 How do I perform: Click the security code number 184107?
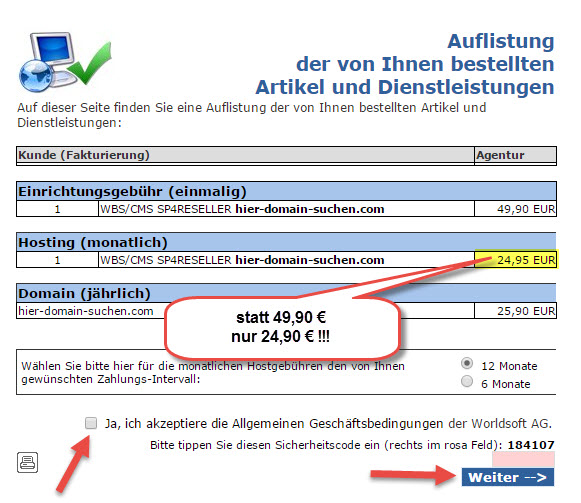531,444
